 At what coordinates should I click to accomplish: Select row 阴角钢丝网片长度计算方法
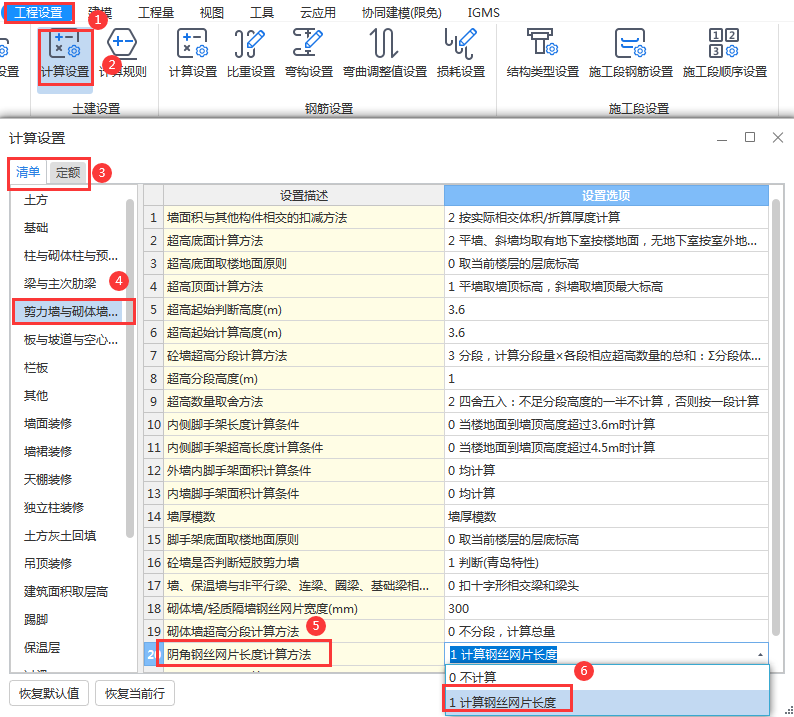tap(304, 654)
